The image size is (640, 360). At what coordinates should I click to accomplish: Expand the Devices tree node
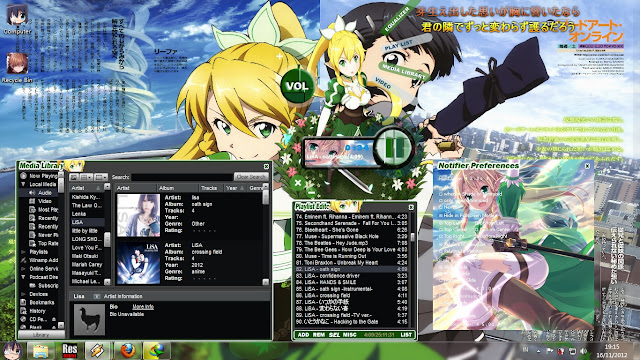click(23, 294)
